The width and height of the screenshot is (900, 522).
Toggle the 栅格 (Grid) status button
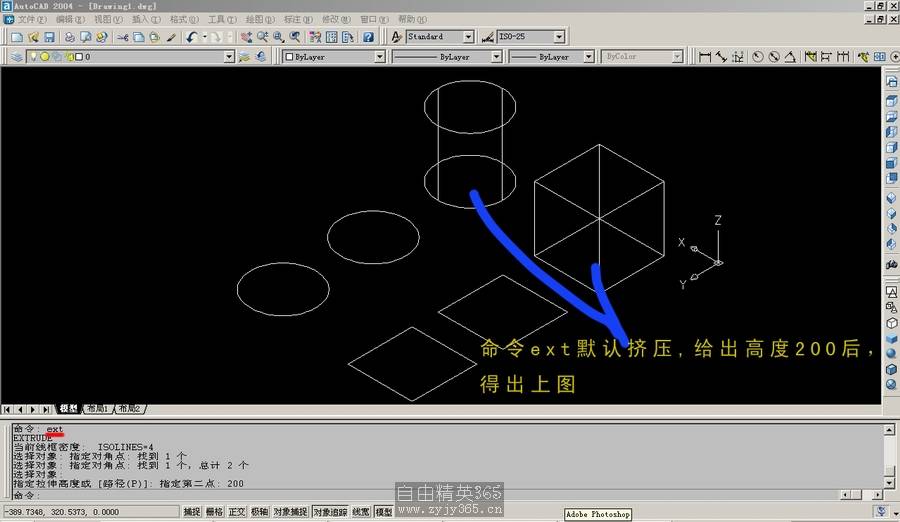214,512
